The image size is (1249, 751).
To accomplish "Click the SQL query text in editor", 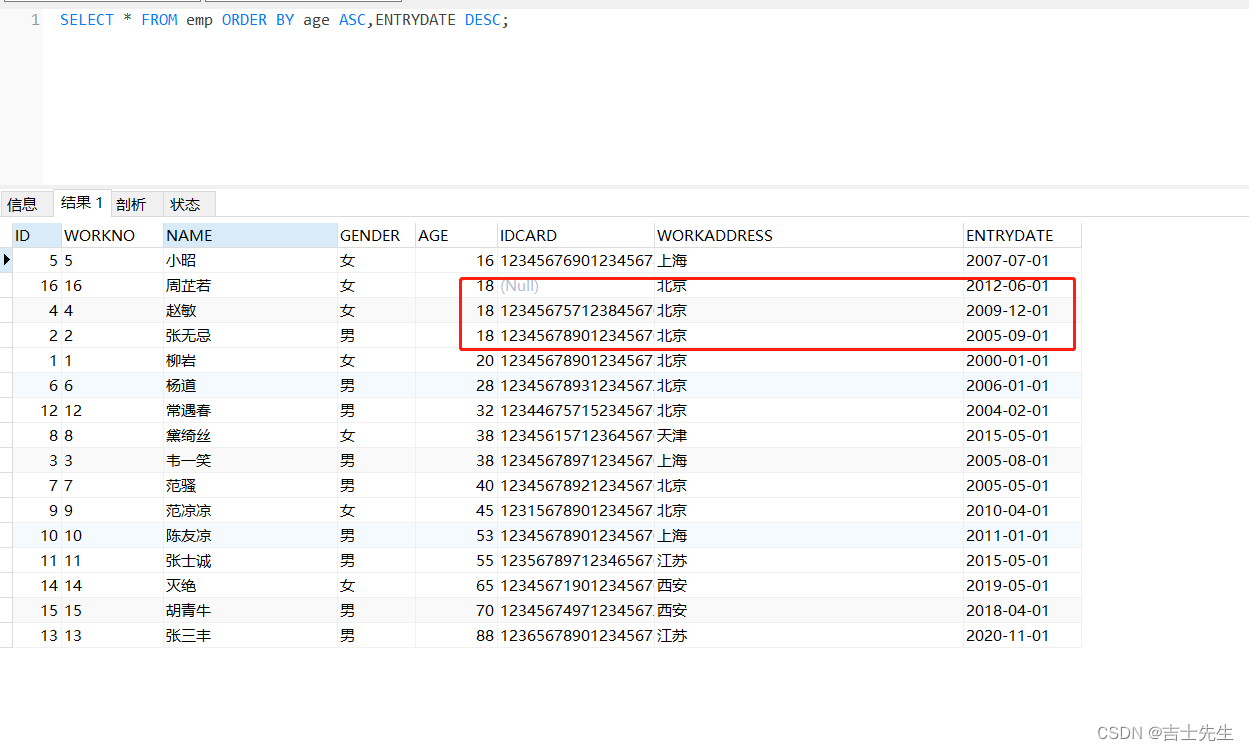I will tap(285, 20).
